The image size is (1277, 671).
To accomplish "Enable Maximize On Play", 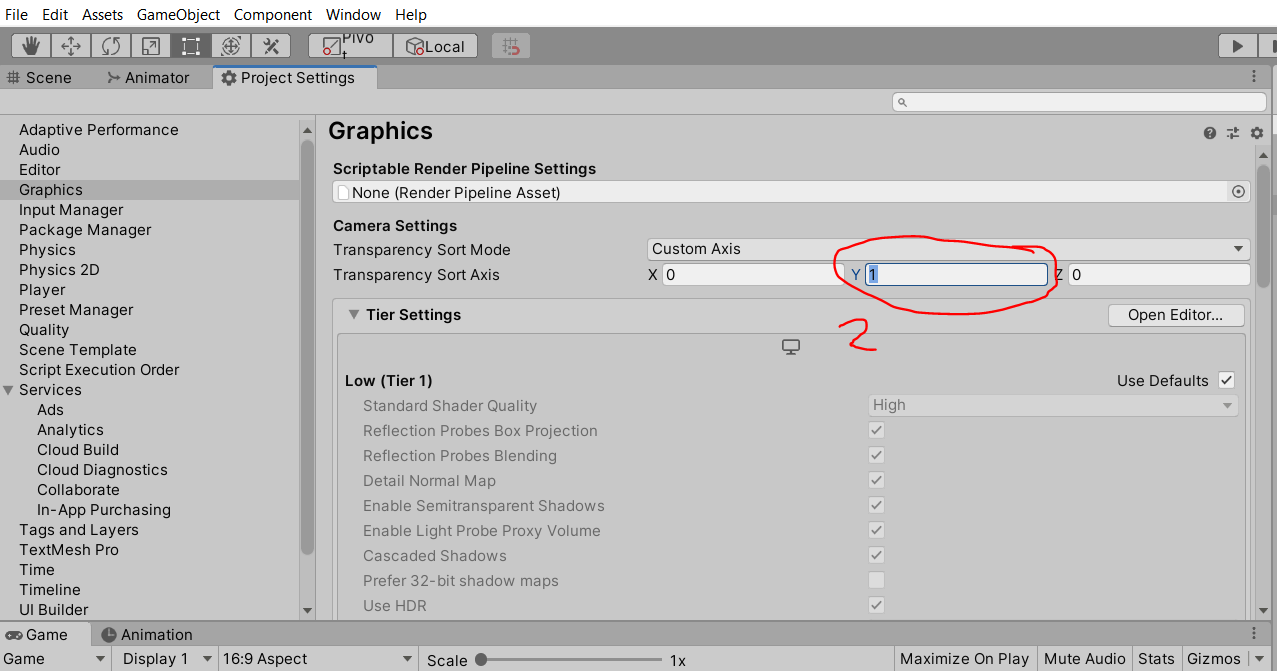I will 963,658.
